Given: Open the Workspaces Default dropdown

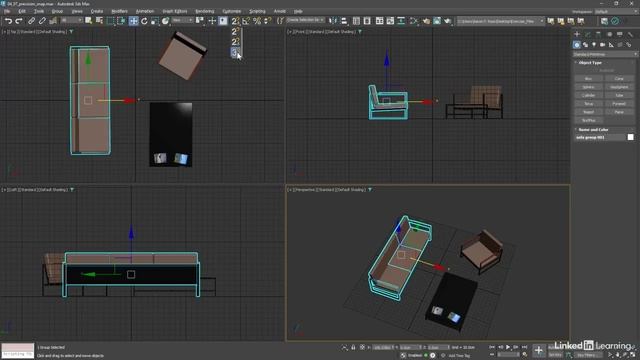Looking at the screenshot, I should pyautogui.click(x=616, y=11).
